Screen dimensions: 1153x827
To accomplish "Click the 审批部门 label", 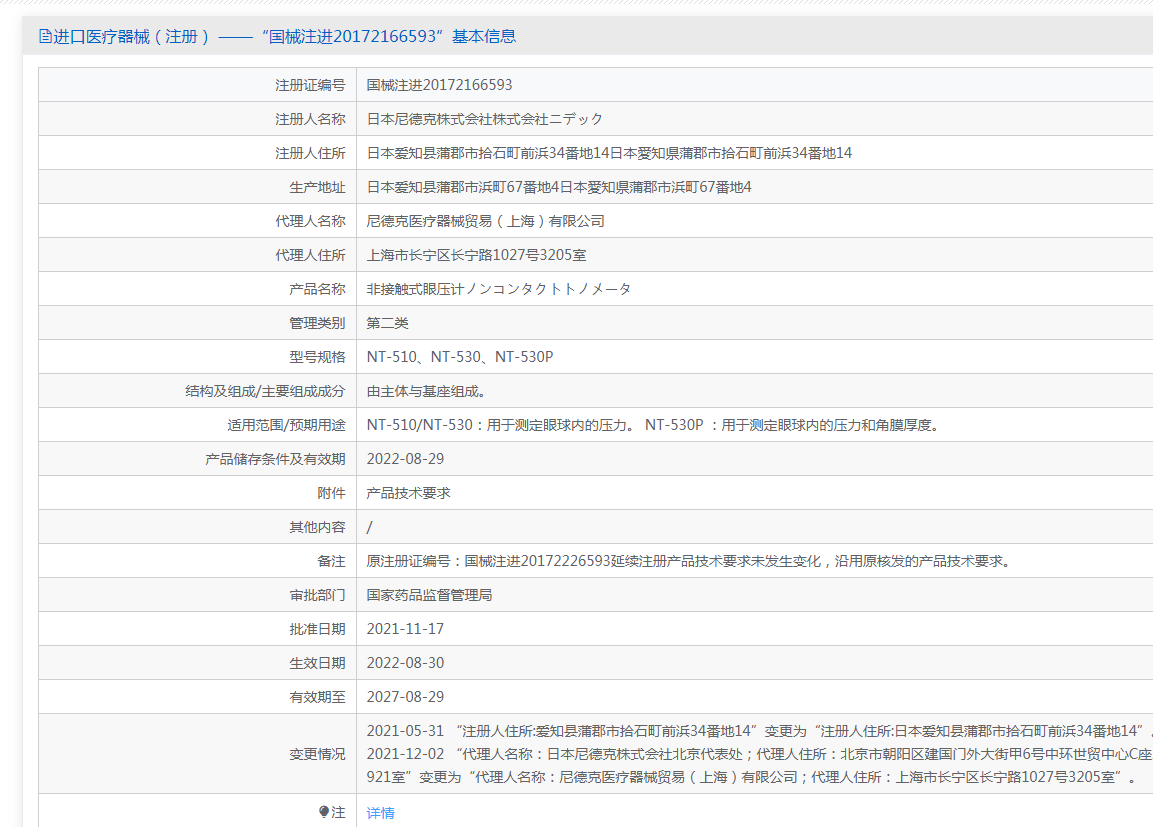I will click(x=317, y=595).
